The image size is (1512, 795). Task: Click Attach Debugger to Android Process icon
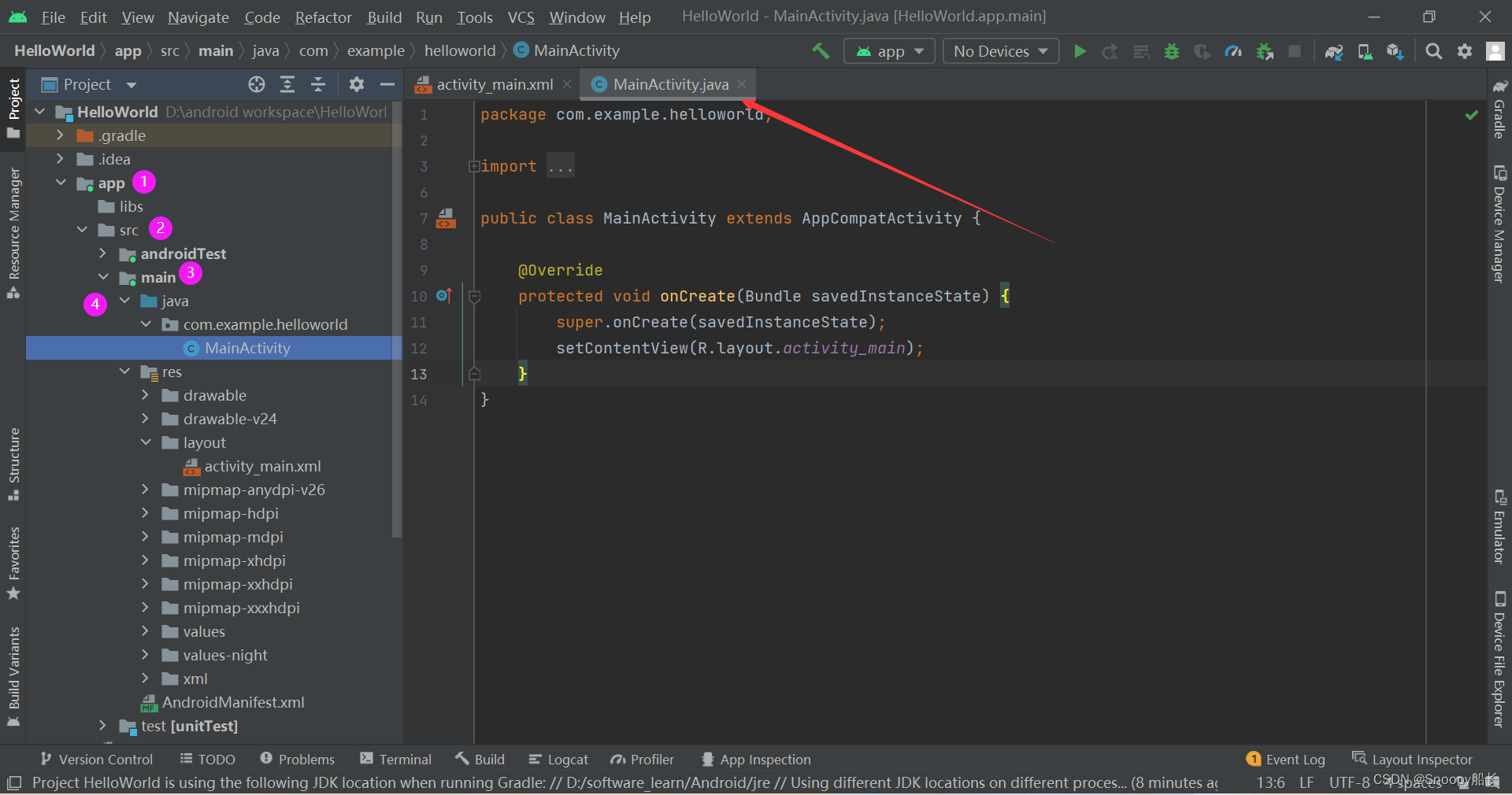tap(1265, 51)
